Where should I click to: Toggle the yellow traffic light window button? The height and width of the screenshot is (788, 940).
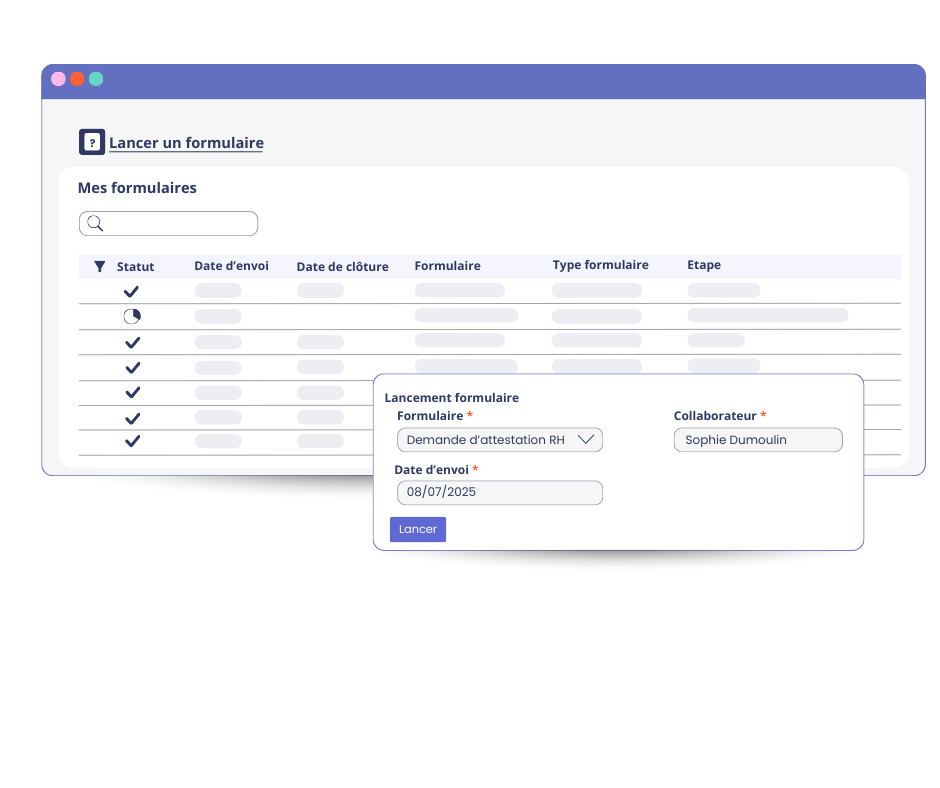[x=77, y=78]
